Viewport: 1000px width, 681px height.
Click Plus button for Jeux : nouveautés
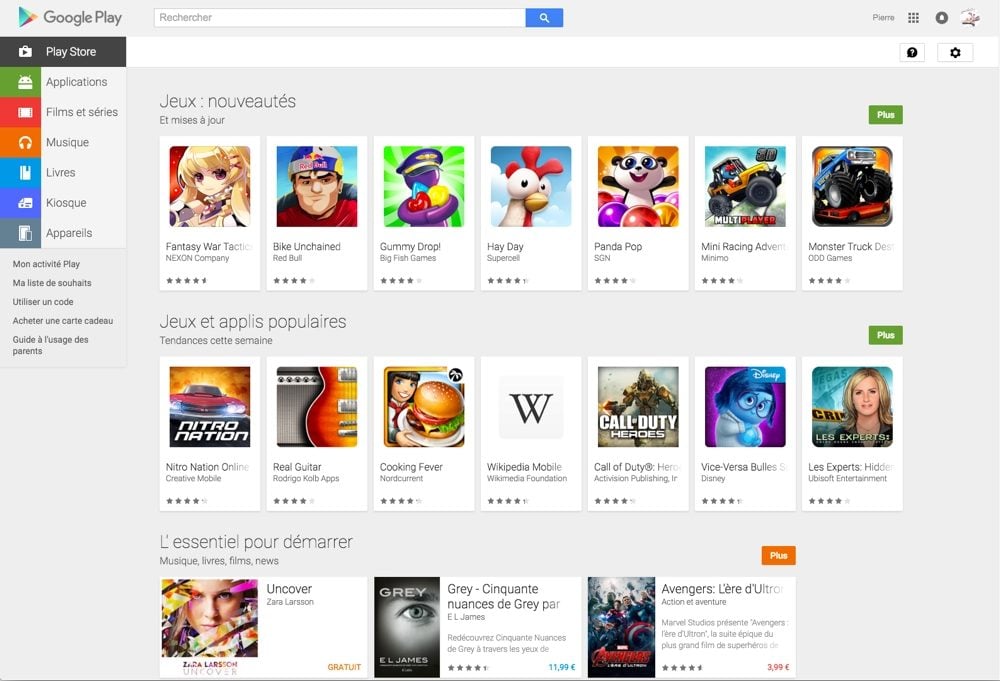(x=885, y=115)
